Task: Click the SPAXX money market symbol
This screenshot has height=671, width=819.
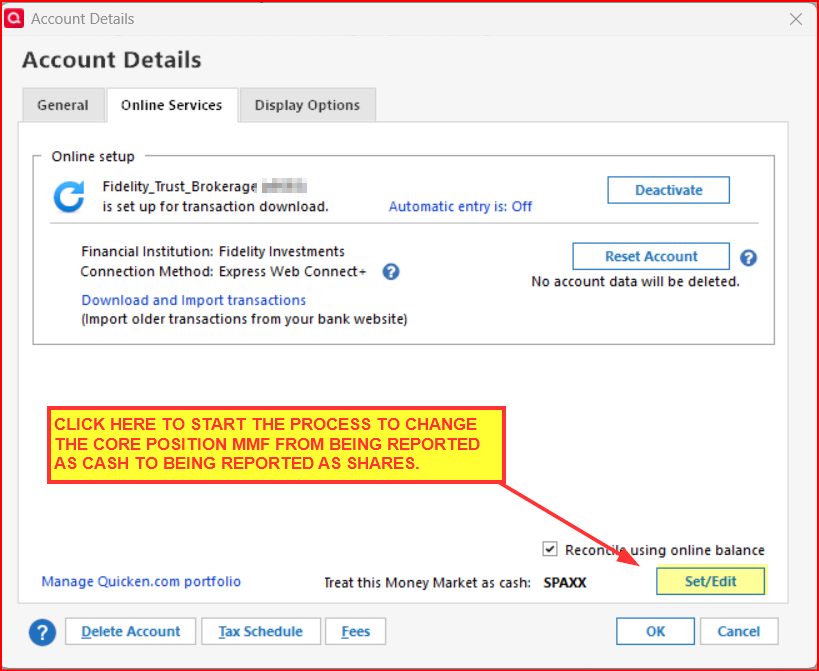Action: coord(565,583)
